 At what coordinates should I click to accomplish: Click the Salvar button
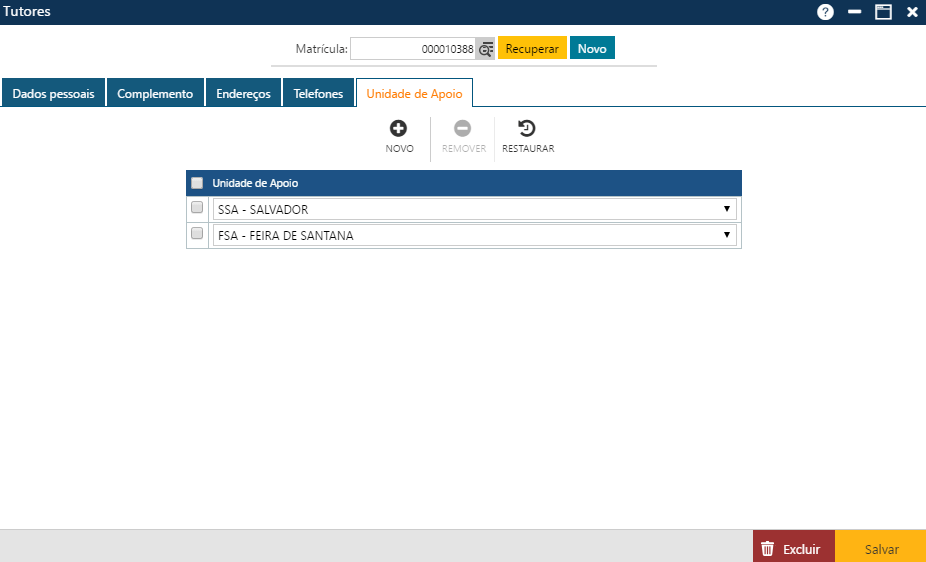881,549
